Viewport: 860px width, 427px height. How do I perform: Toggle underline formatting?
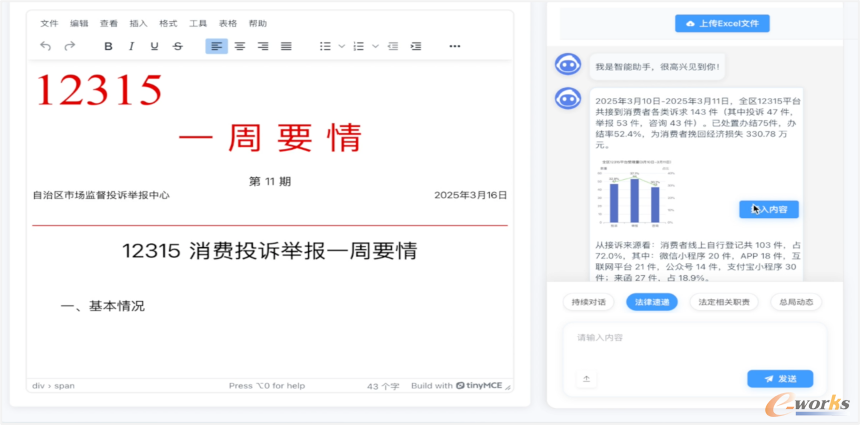pyautogui.click(x=154, y=46)
